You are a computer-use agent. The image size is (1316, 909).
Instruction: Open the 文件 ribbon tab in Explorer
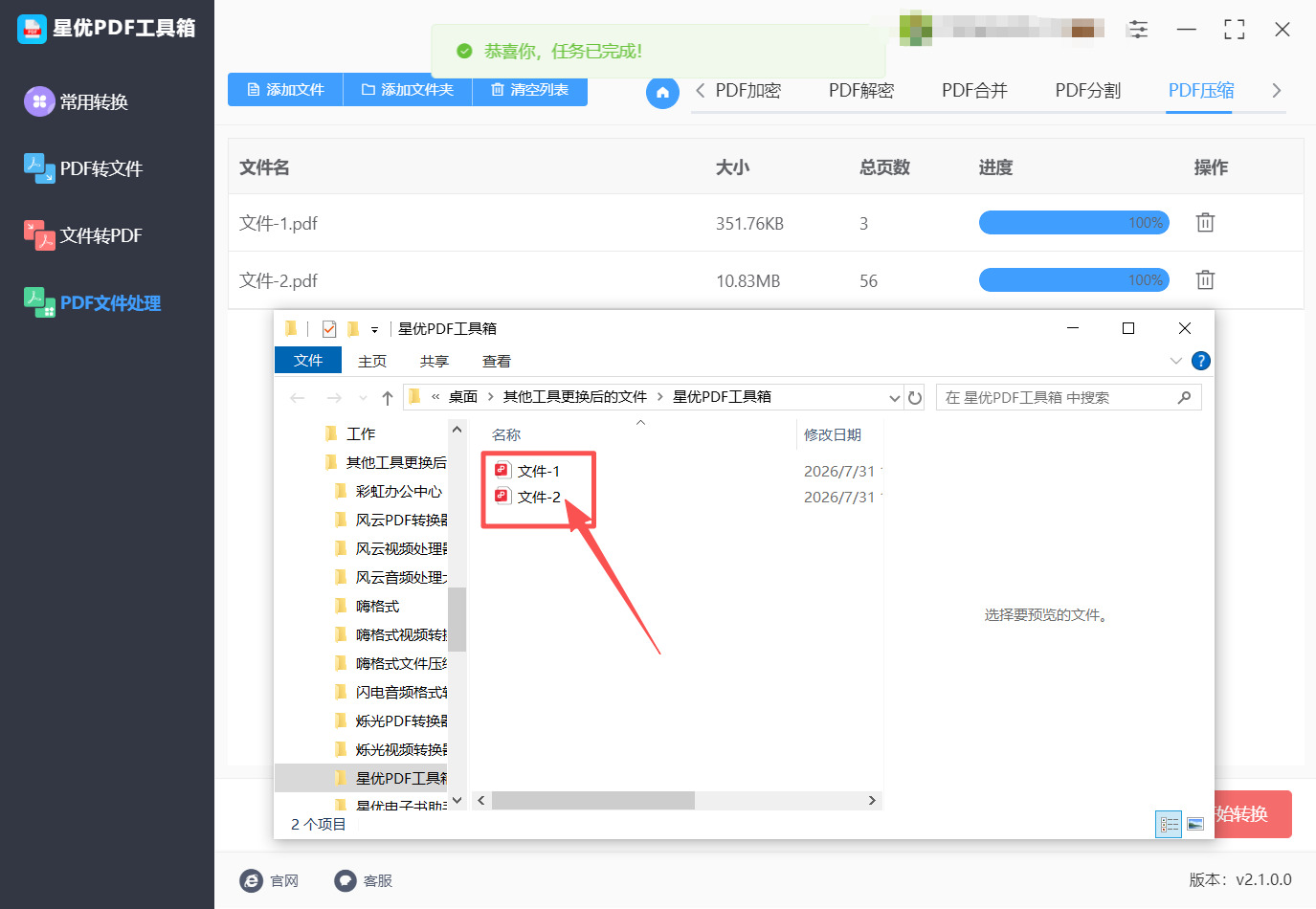(x=308, y=360)
